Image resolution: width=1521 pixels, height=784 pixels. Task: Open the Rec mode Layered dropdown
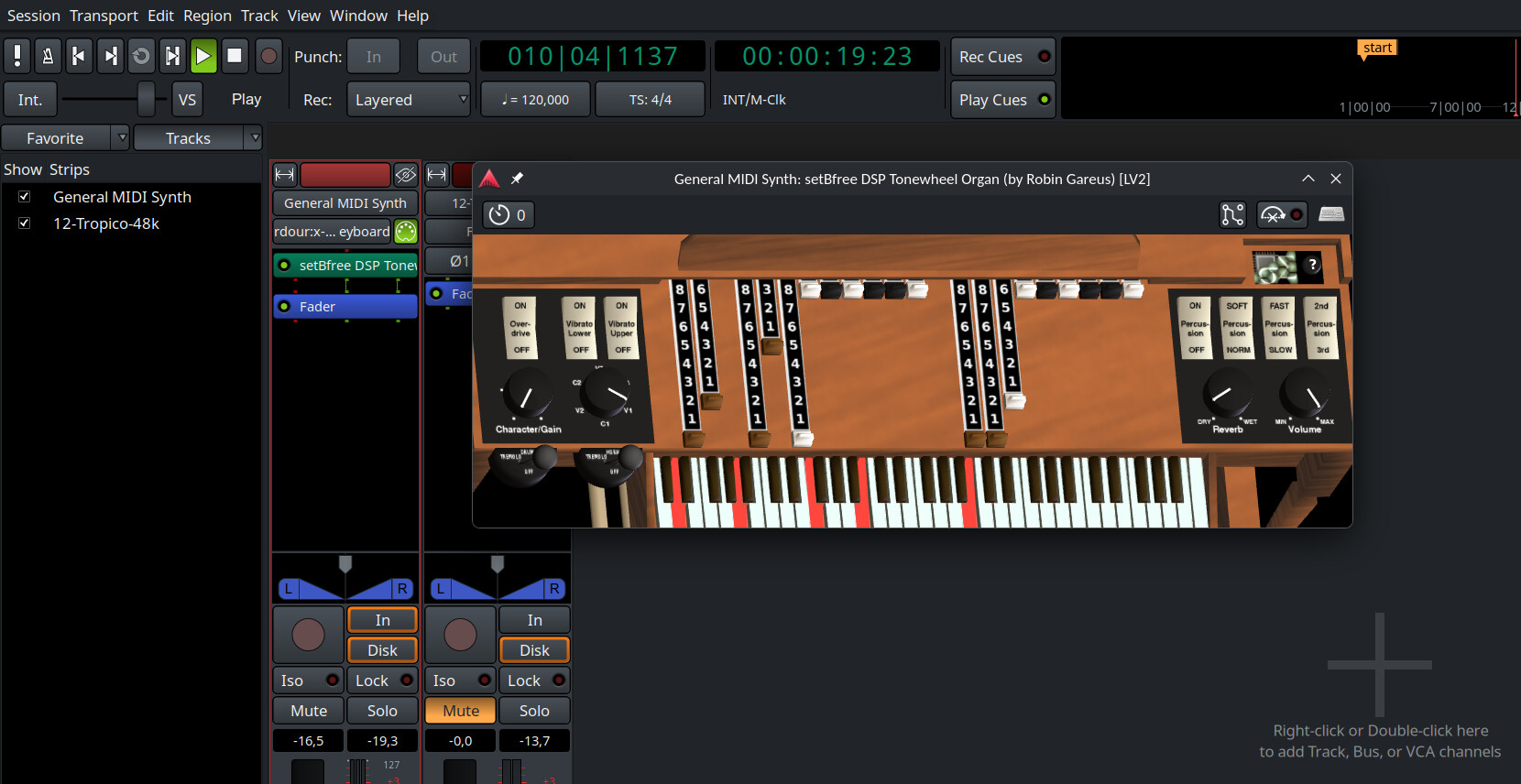click(x=409, y=100)
